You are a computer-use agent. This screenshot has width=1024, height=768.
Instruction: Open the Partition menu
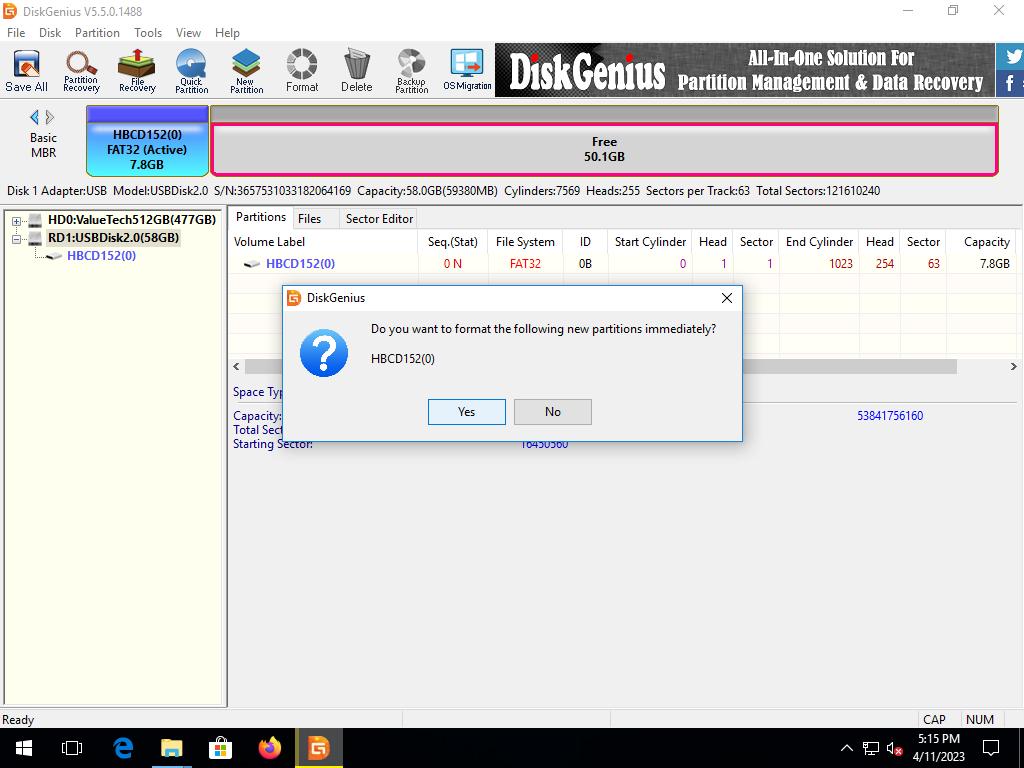point(97,32)
